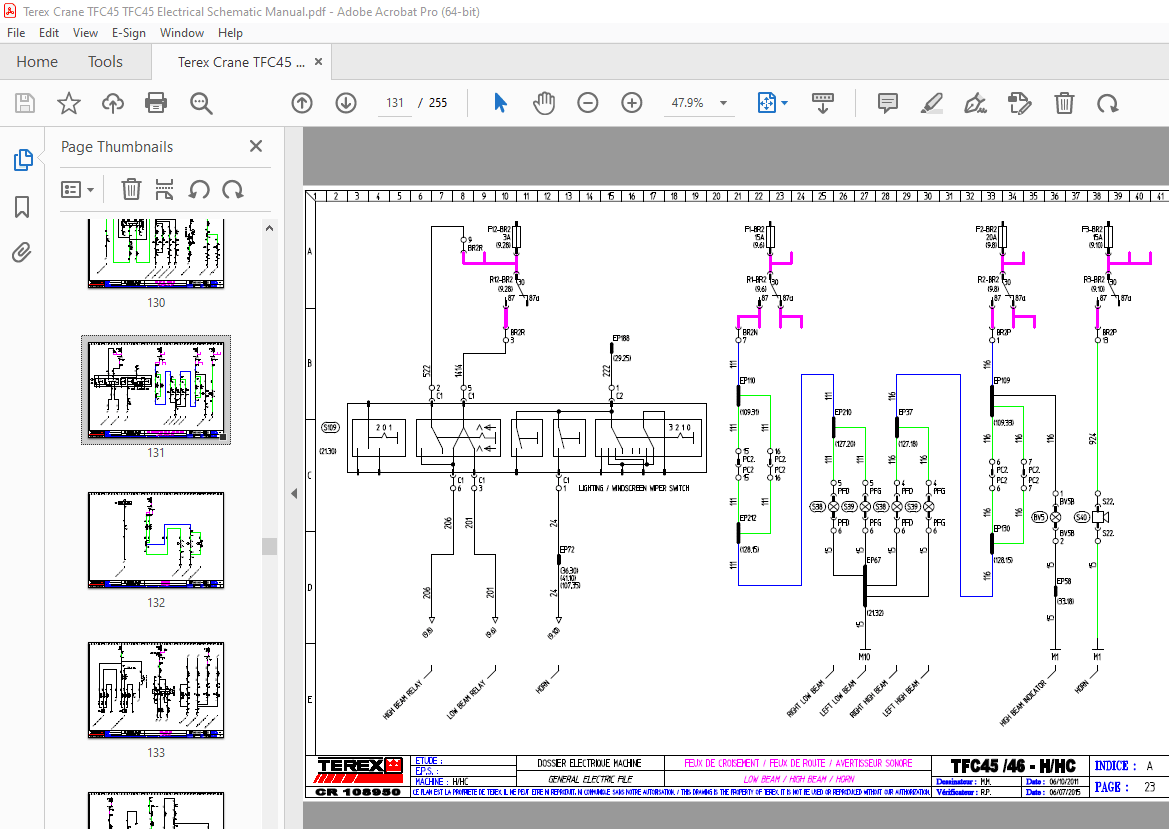Delete the selected page thumbnail
Image resolution: width=1169 pixels, height=829 pixels.
point(131,189)
